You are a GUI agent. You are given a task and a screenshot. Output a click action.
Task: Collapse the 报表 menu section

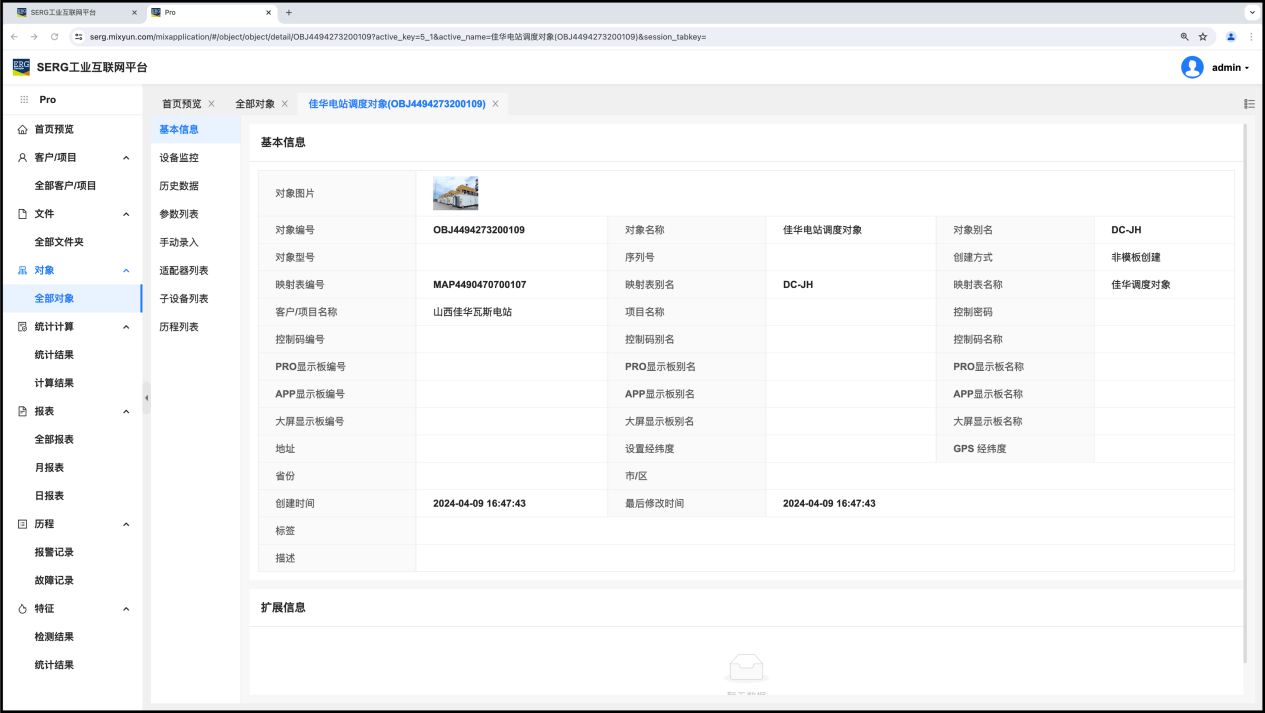pyautogui.click(x=126, y=411)
